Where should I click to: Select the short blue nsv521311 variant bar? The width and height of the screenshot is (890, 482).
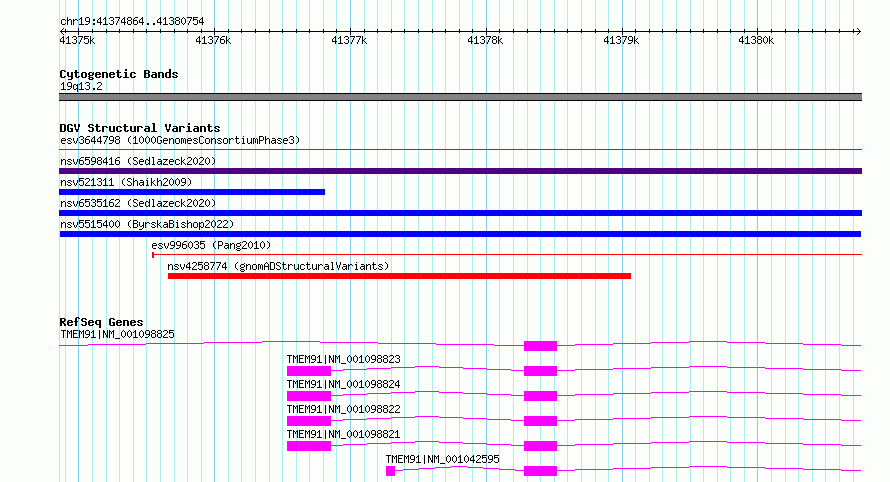(x=192, y=192)
